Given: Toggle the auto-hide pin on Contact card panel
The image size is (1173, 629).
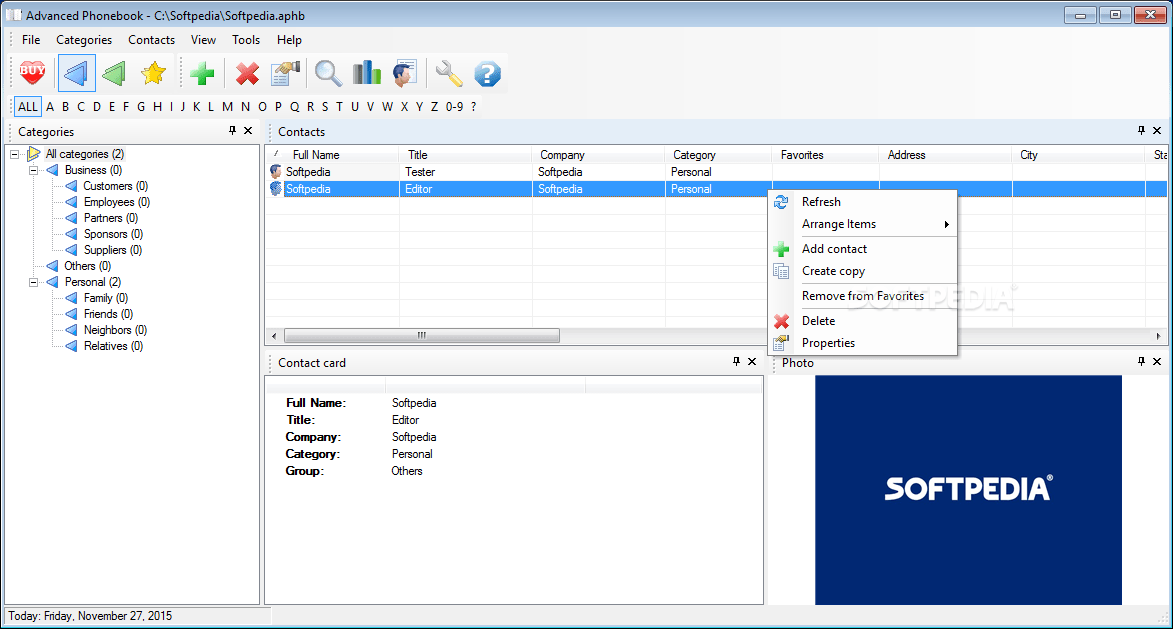Looking at the screenshot, I should pos(736,361).
